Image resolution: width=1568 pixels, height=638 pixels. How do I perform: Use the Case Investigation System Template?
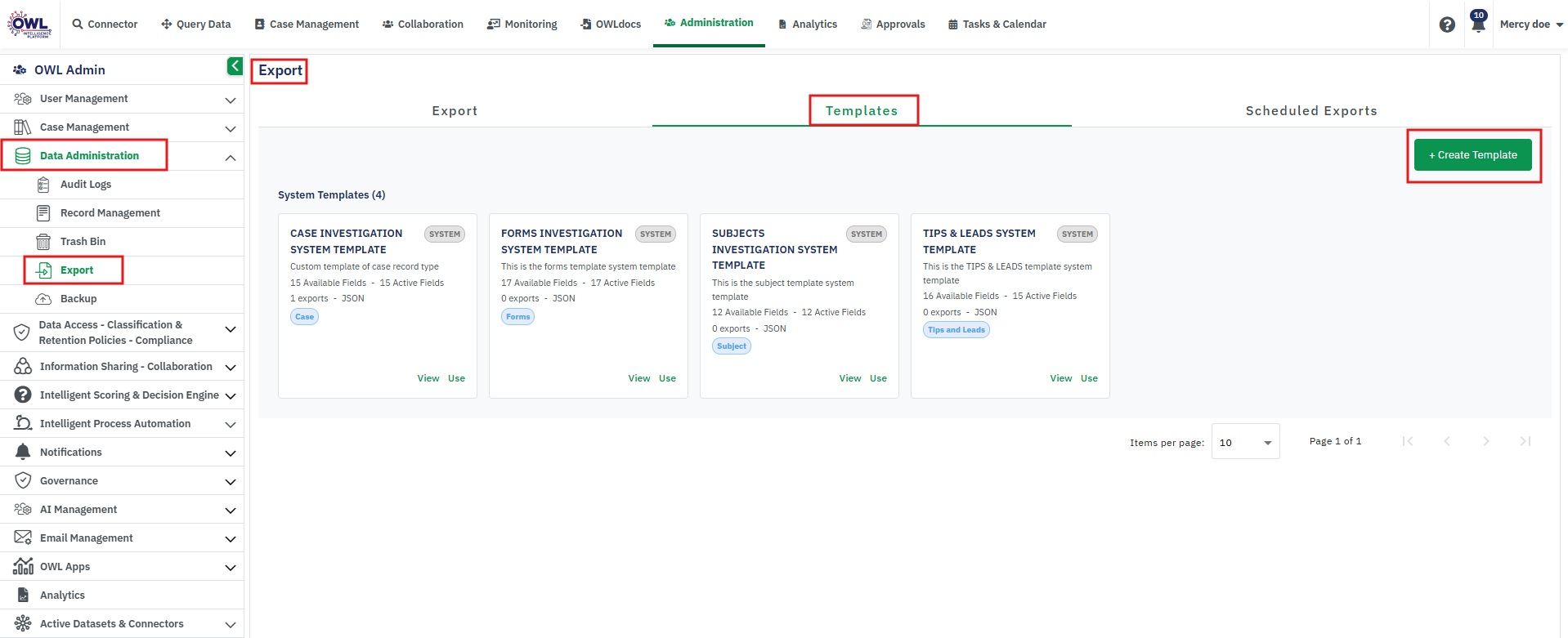click(456, 378)
